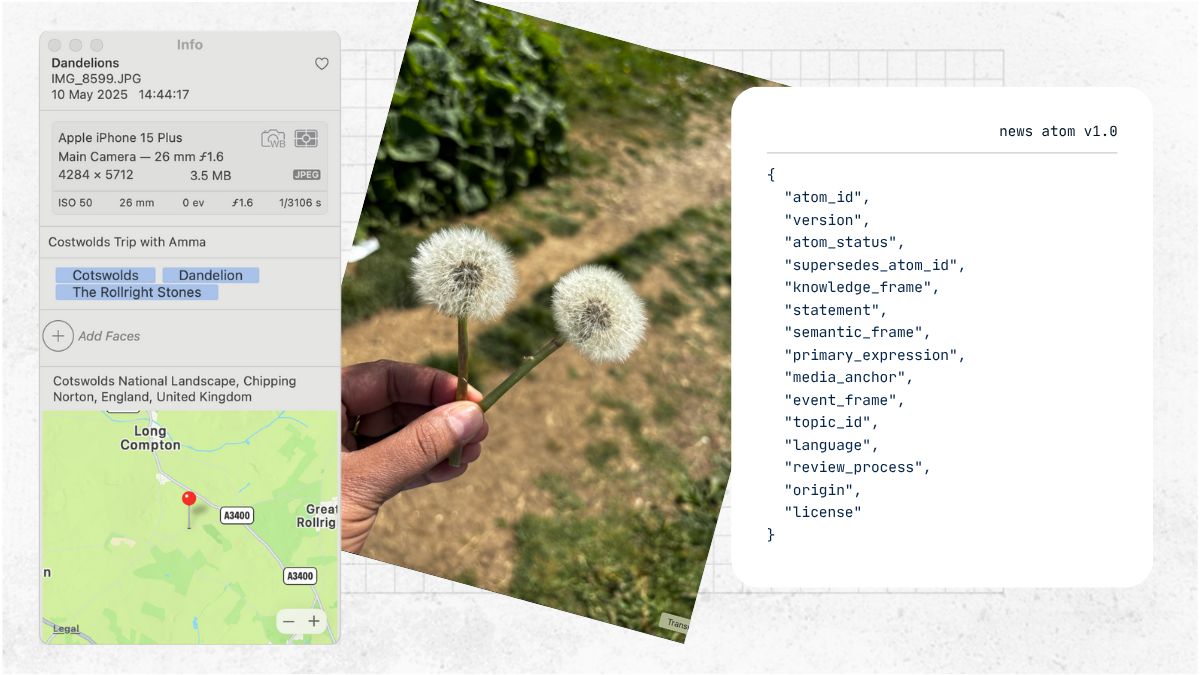Image resolution: width=1200 pixels, height=675 pixels.
Task: Click the JPEG format badge
Action: pos(306,174)
